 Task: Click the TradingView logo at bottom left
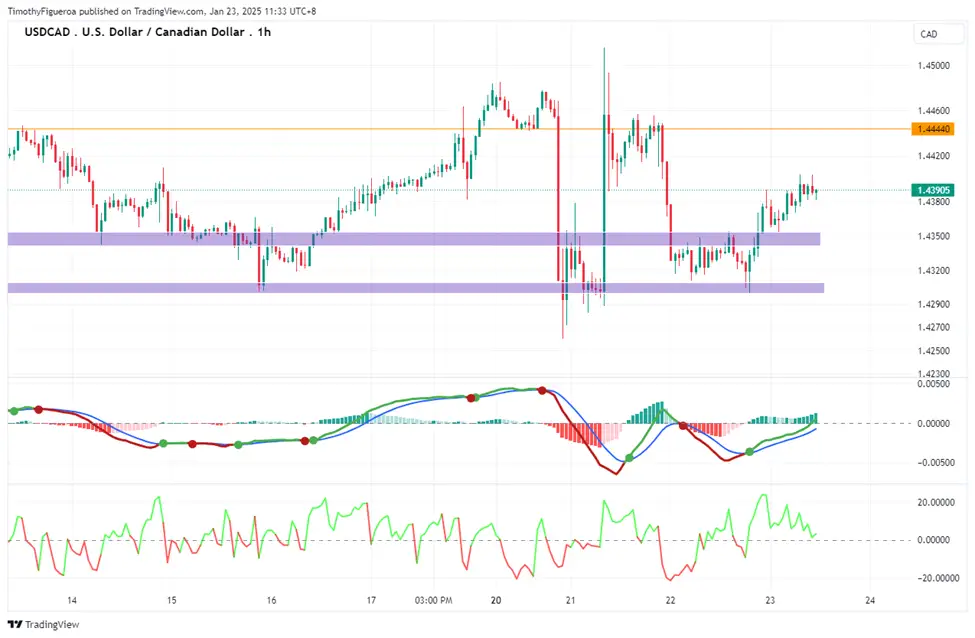(x=44, y=624)
